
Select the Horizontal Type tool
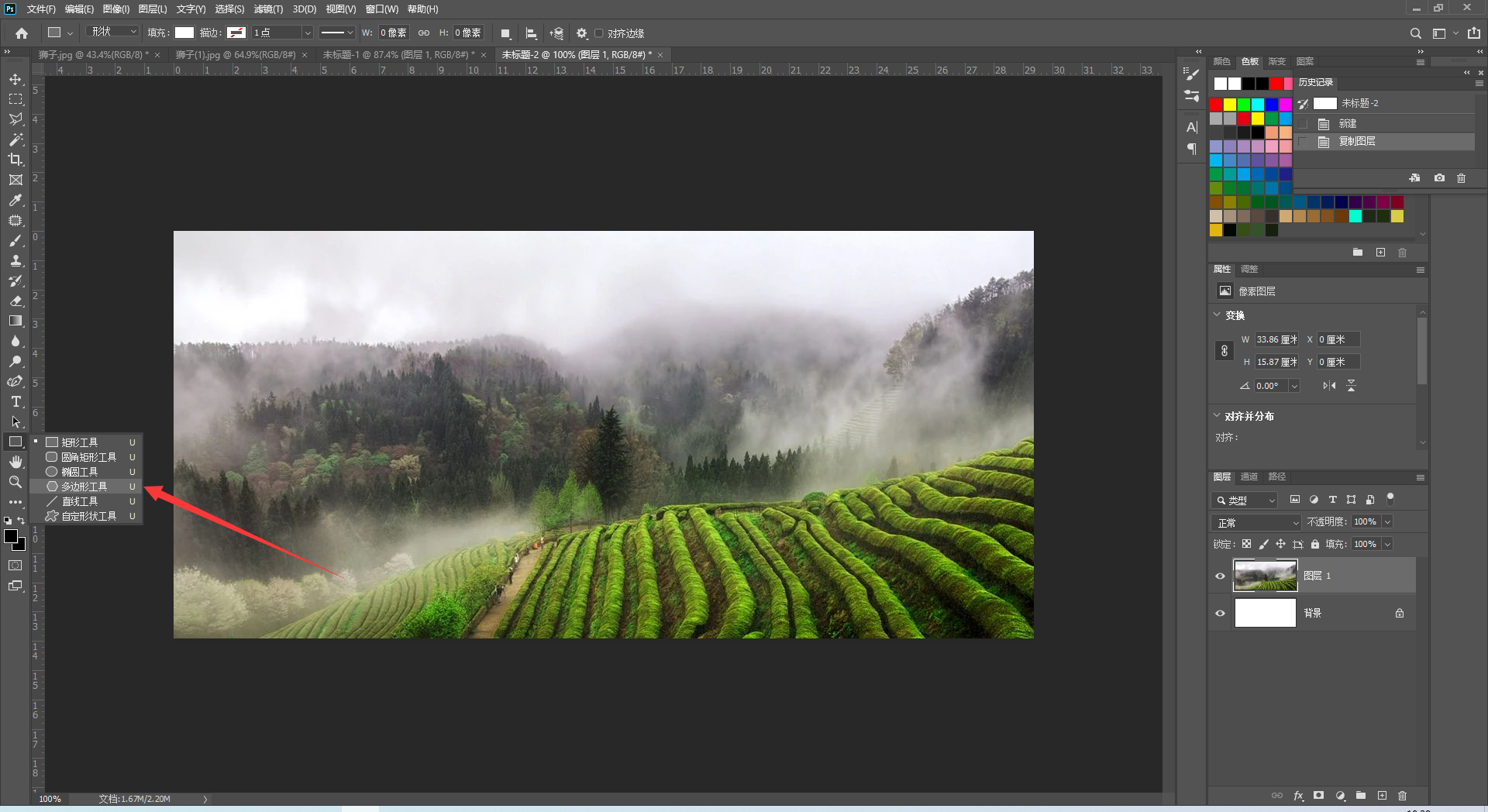(15, 401)
